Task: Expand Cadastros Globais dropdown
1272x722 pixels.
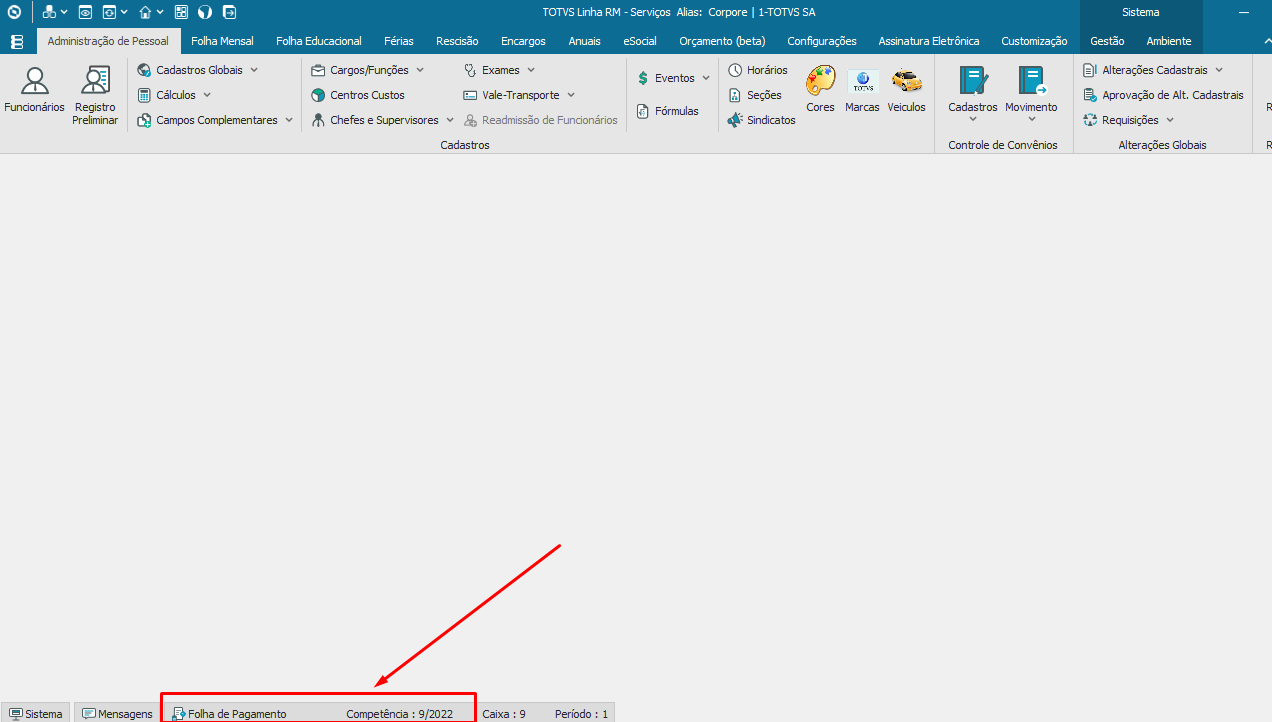Action: pyautogui.click(x=254, y=70)
